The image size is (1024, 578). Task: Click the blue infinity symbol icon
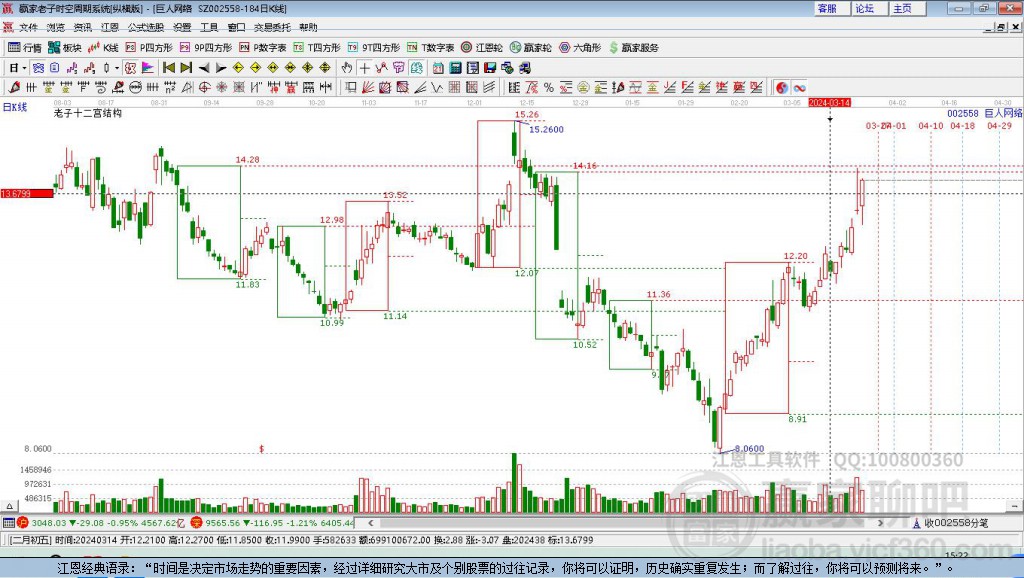point(799,88)
